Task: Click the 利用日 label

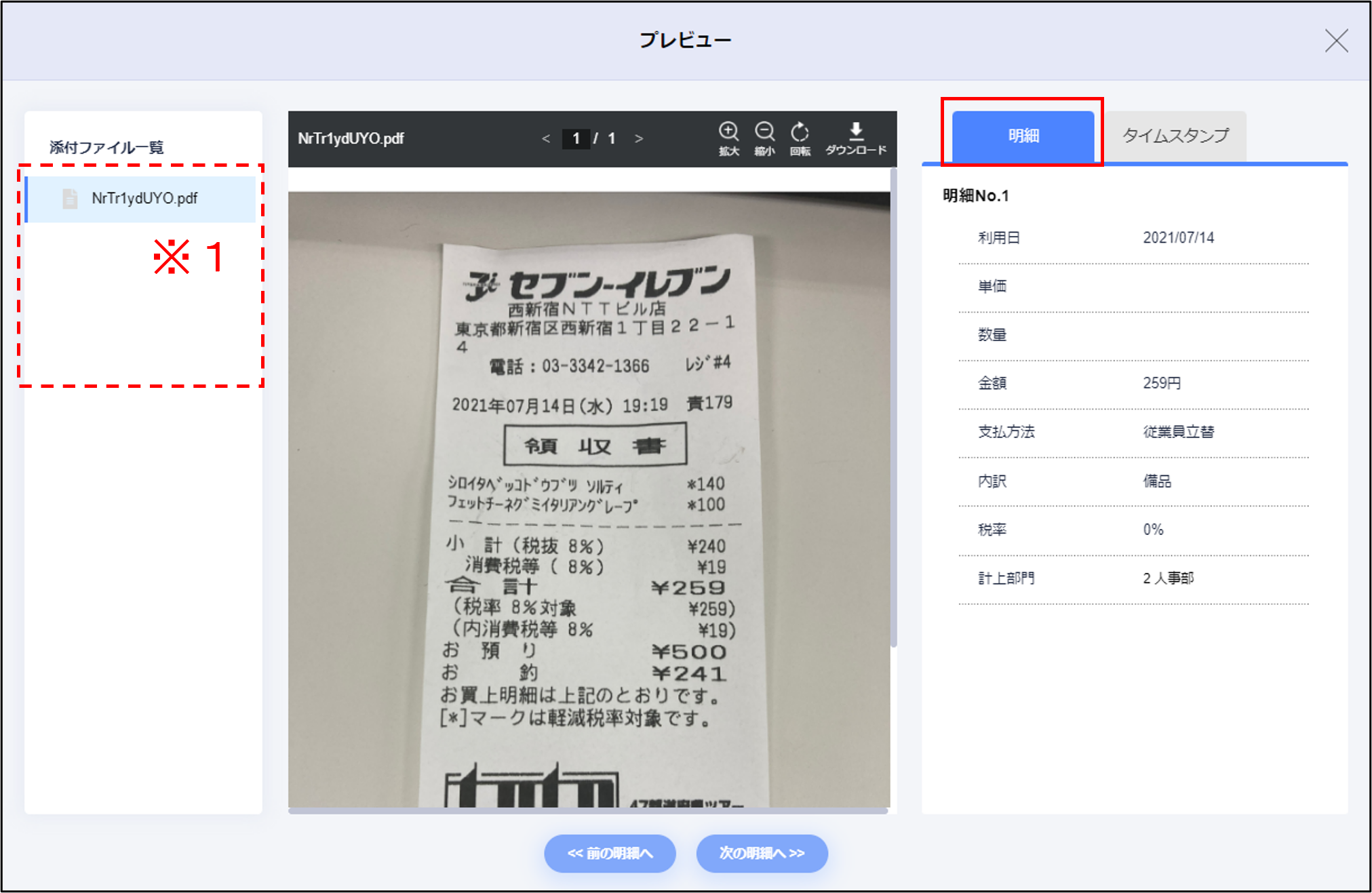Action: 998,238
